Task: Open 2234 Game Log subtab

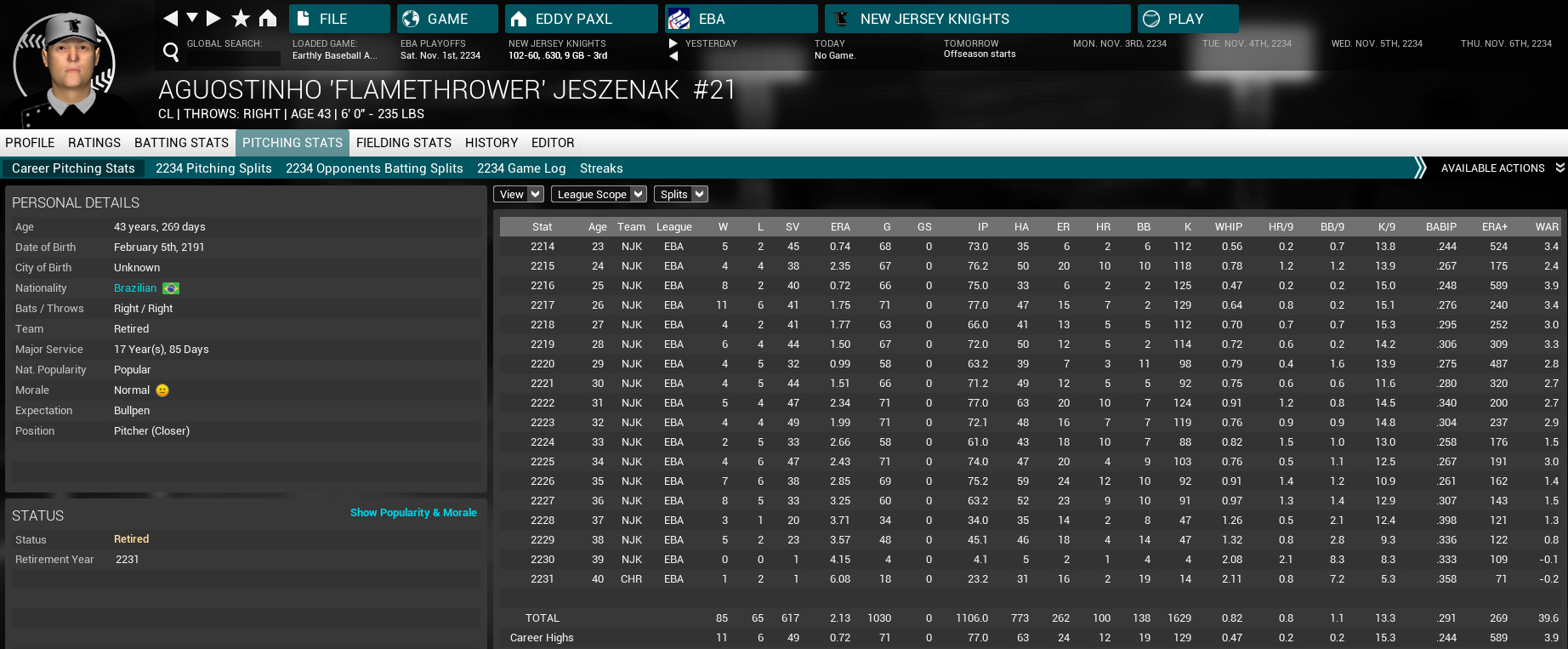Action: click(521, 168)
